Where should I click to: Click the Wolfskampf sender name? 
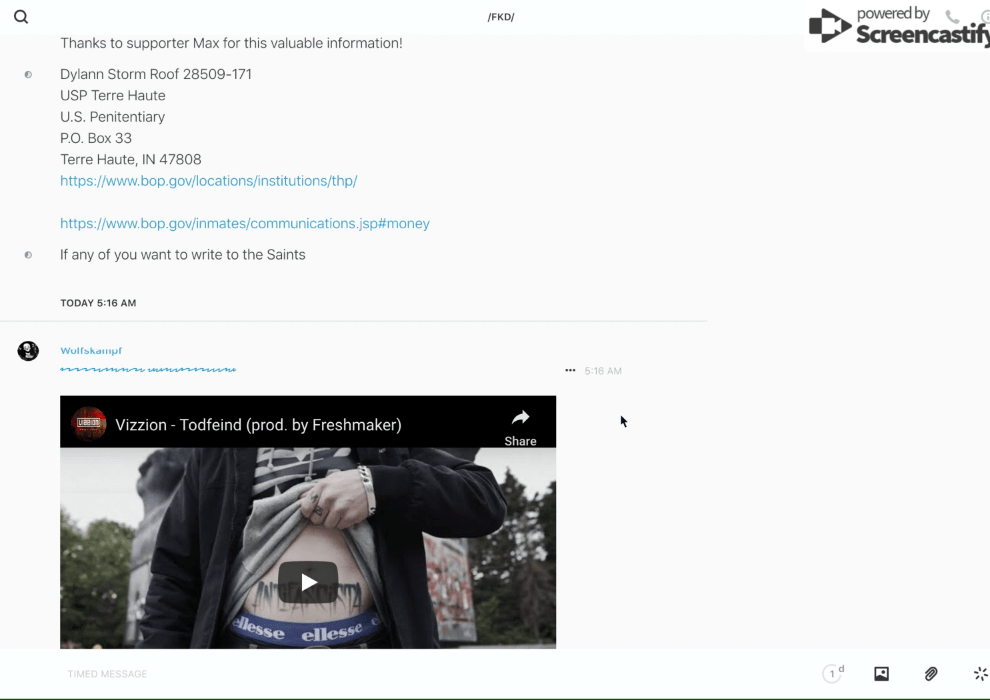point(91,351)
